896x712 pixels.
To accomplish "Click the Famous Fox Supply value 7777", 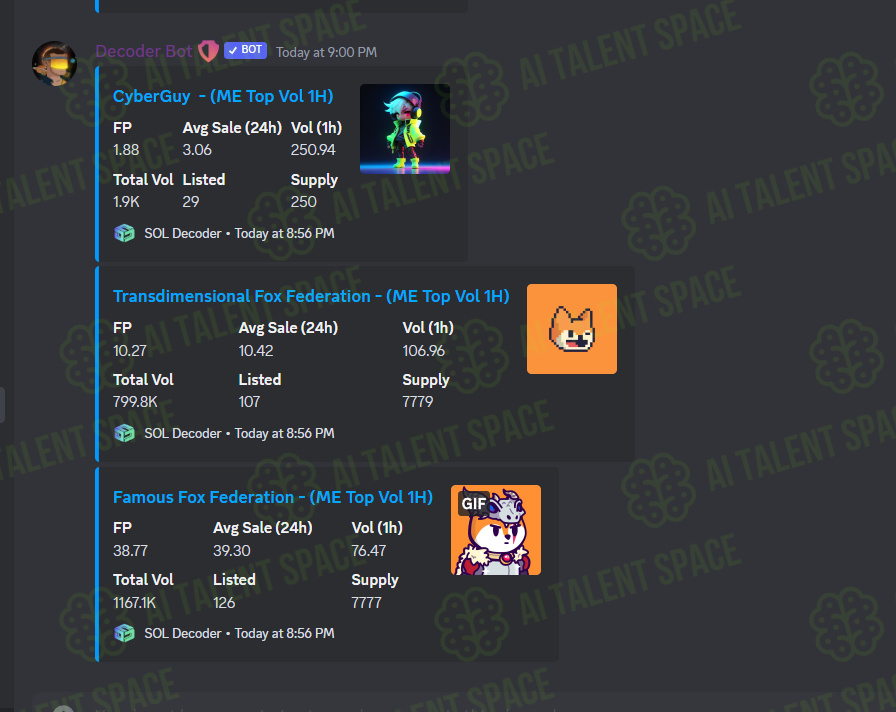I will click(x=366, y=602).
